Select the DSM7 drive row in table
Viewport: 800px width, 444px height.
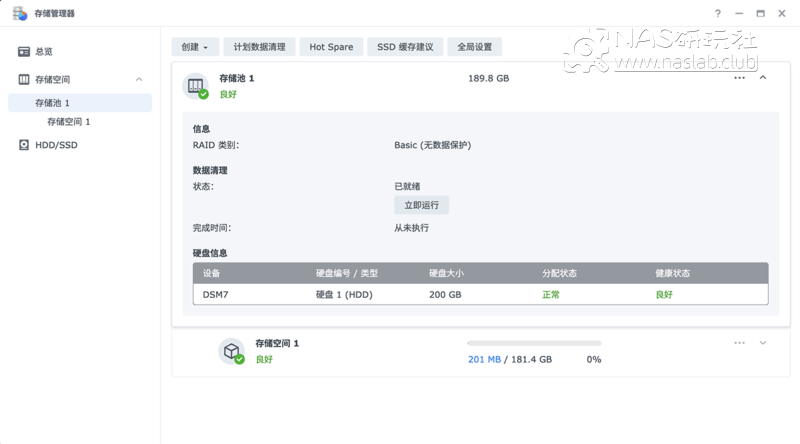coord(480,295)
